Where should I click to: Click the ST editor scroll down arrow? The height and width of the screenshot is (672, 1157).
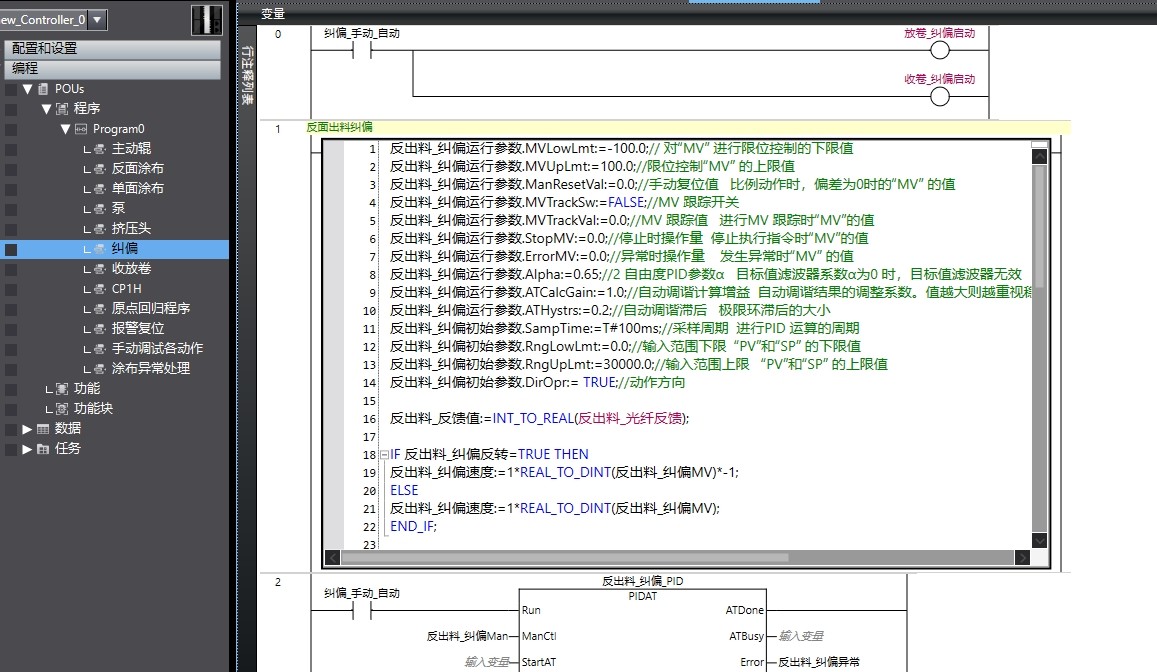[1039, 541]
